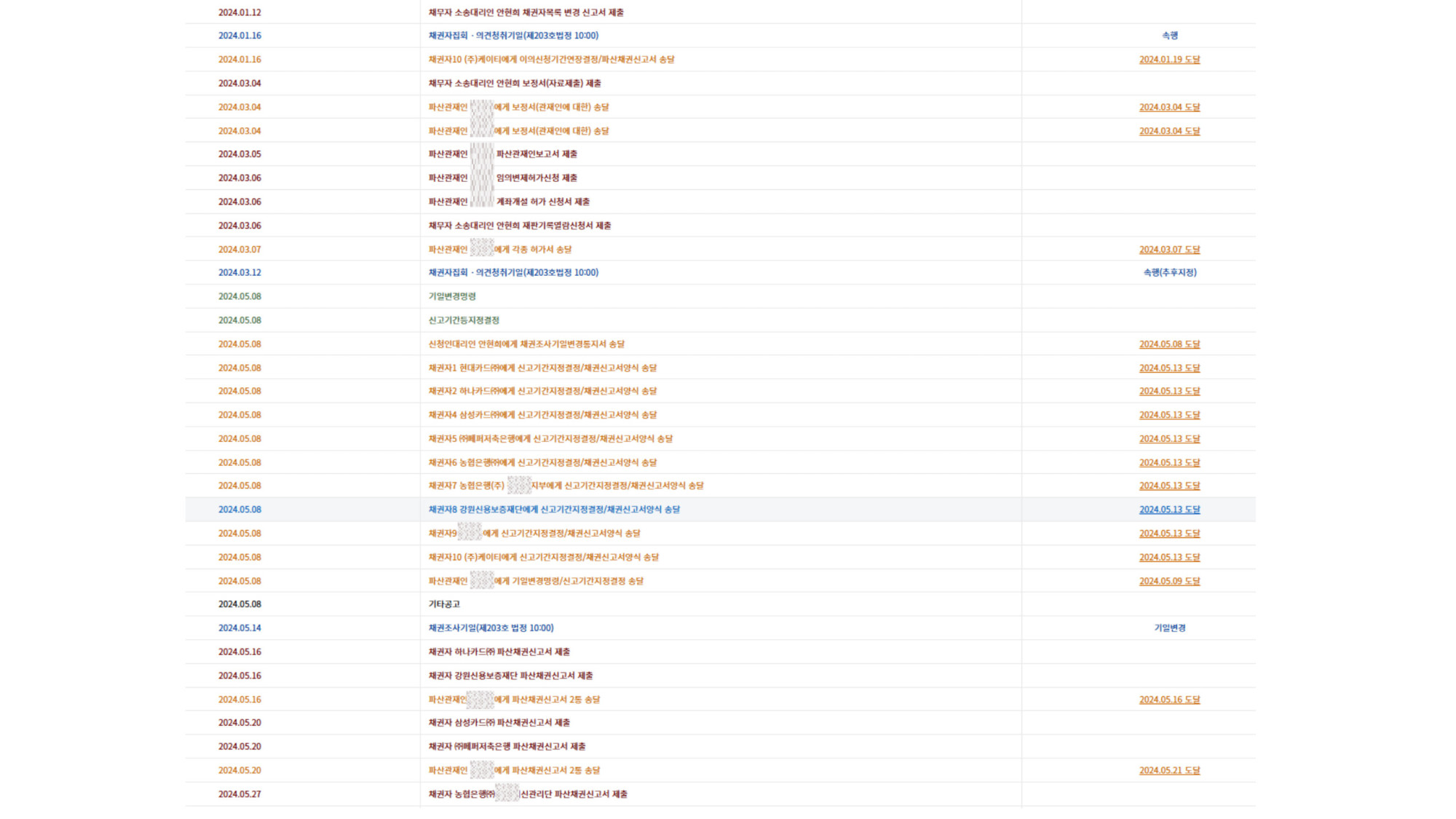Open 2024.05.13 도달 link in 채권자10 케이티 row
The width and height of the screenshot is (1456, 819).
[x=1169, y=558]
